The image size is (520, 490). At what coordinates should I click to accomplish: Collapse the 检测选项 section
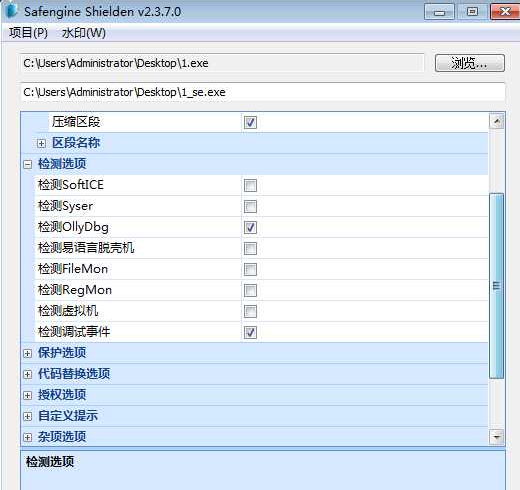point(28,164)
